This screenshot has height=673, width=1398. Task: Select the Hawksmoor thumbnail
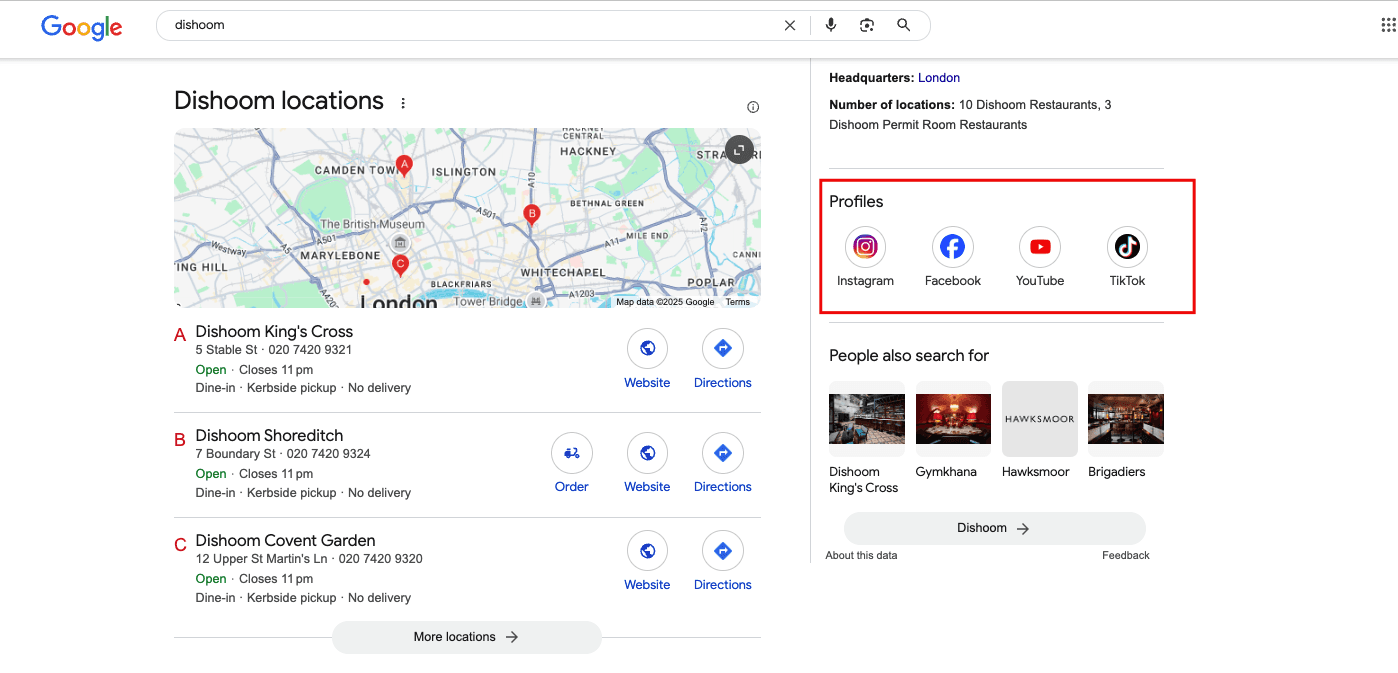pos(1039,419)
